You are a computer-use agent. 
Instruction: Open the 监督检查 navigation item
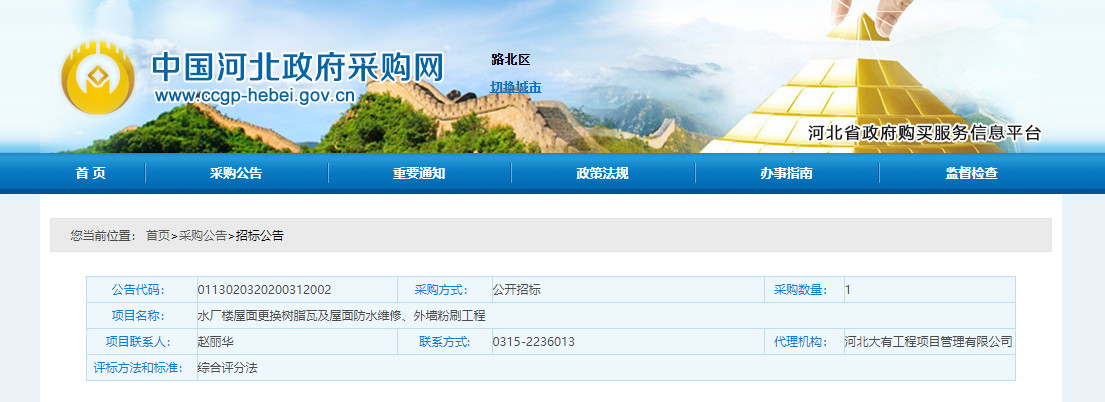(x=971, y=173)
